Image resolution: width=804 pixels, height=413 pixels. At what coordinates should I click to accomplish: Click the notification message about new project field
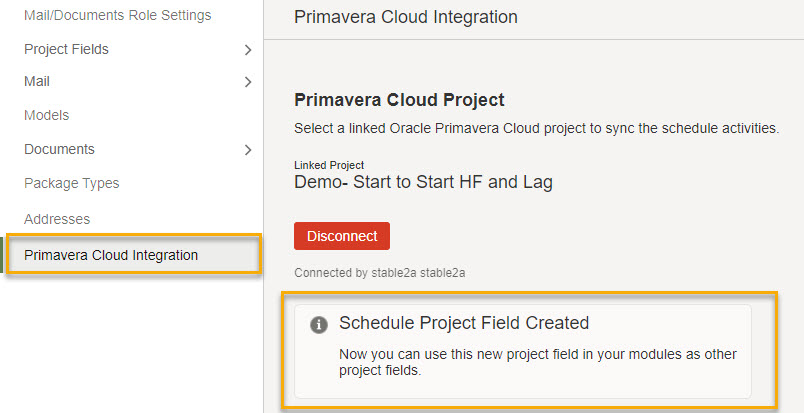[537, 362]
